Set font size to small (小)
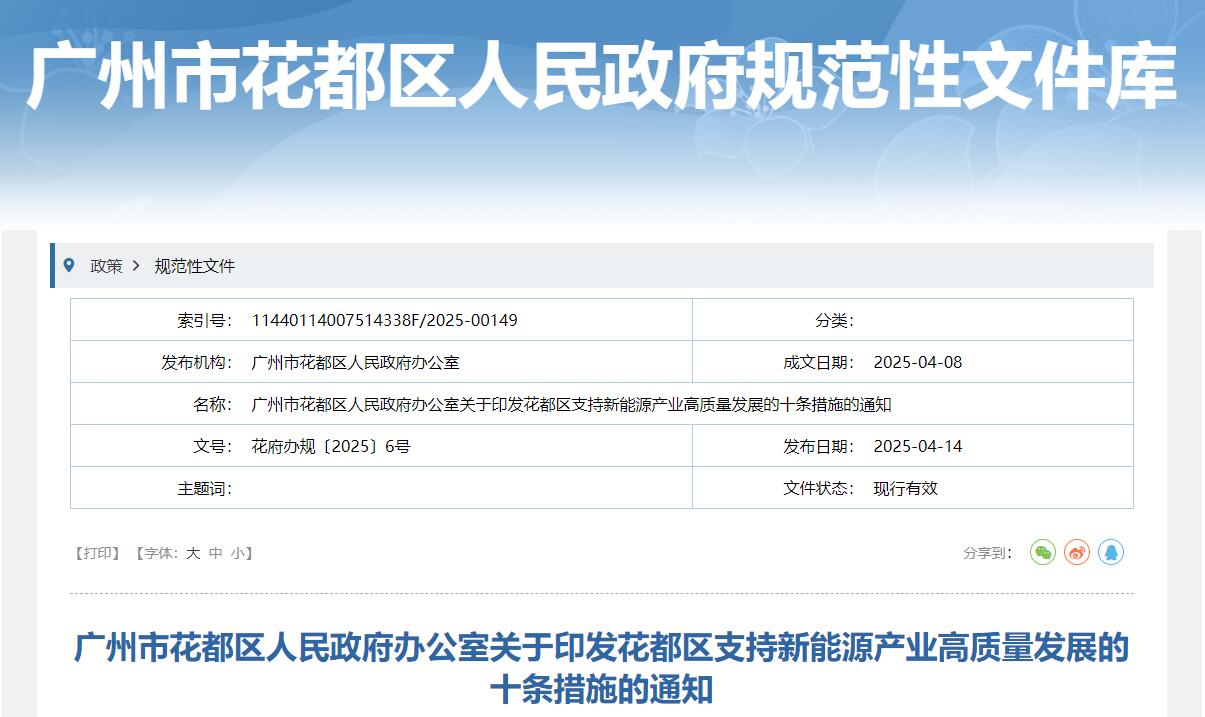 (x=237, y=553)
